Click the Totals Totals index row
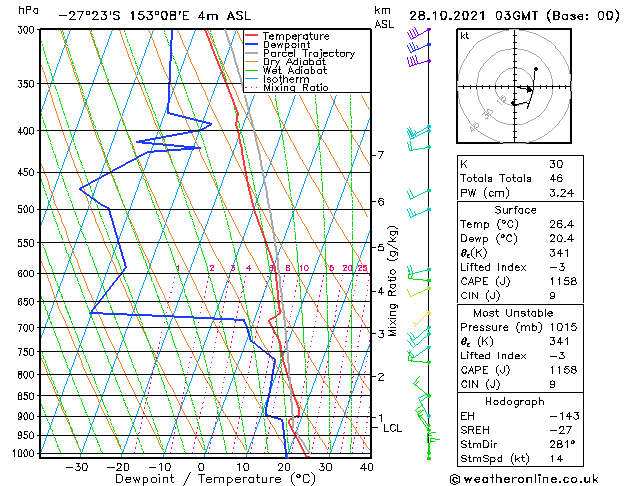Screen dimensions: 629x486 tap(520, 178)
